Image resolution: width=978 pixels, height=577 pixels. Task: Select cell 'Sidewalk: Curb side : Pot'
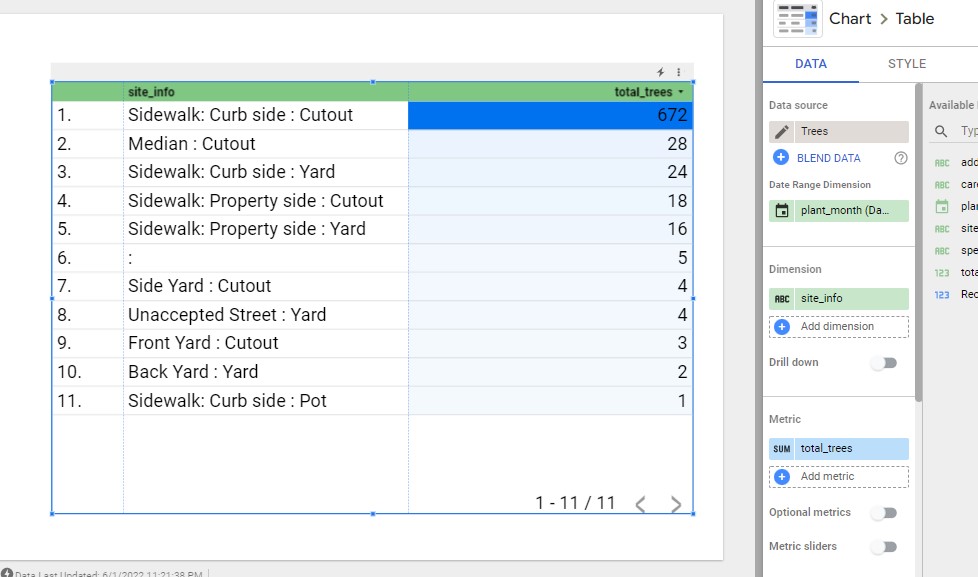pyautogui.click(x=266, y=400)
